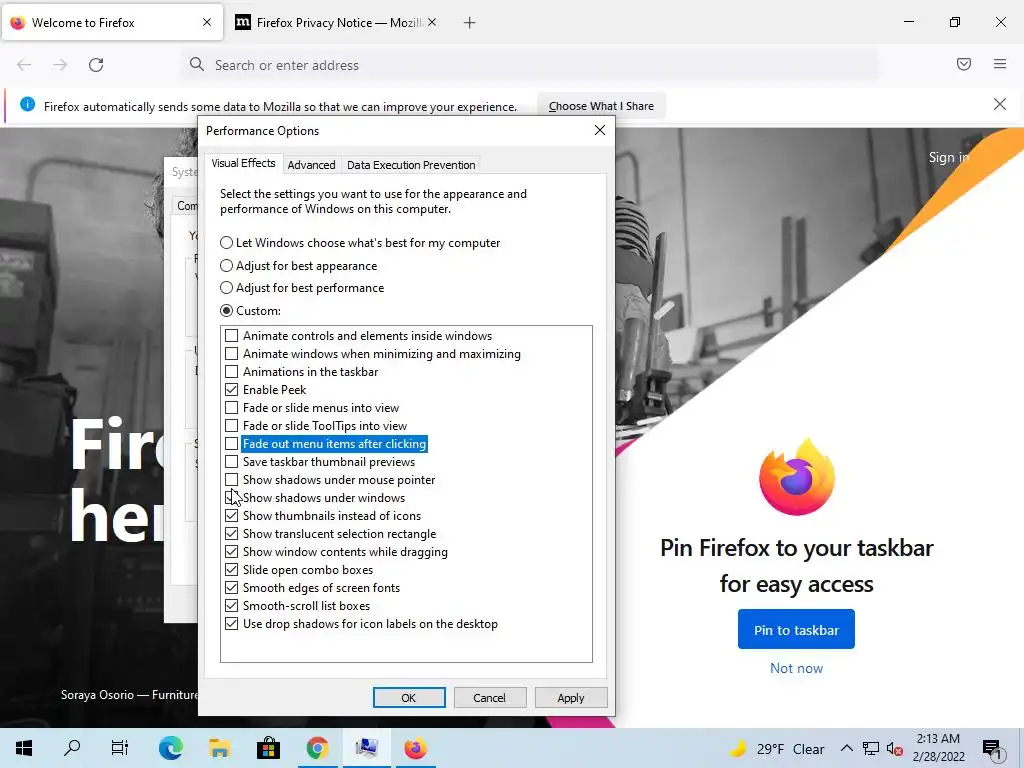The width and height of the screenshot is (1024, 768).
Task: Check Animations in the taskbar
Action: pos(231,372)
